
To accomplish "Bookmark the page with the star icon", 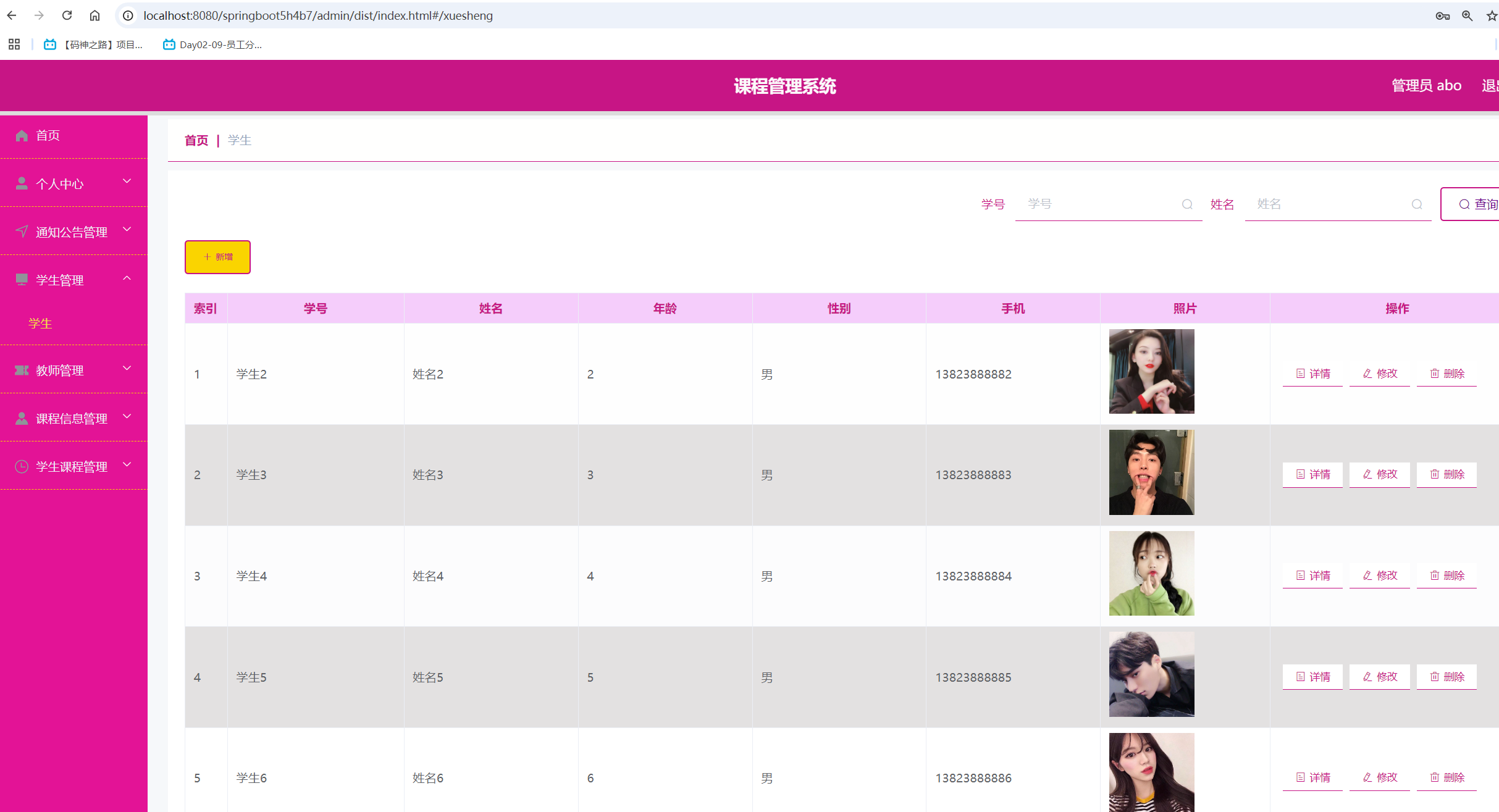I will pos(1491,15).
